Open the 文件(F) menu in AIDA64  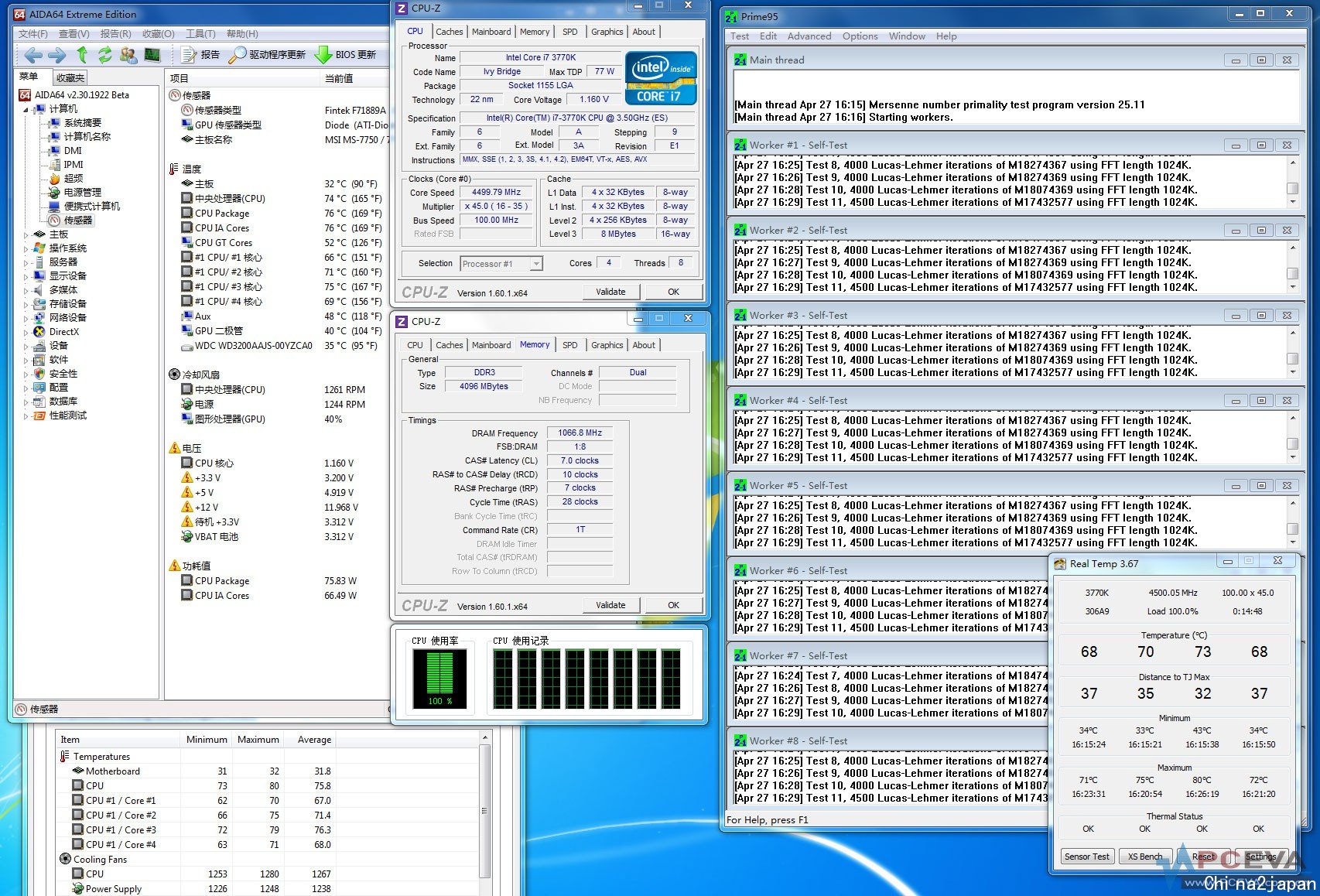33,34
